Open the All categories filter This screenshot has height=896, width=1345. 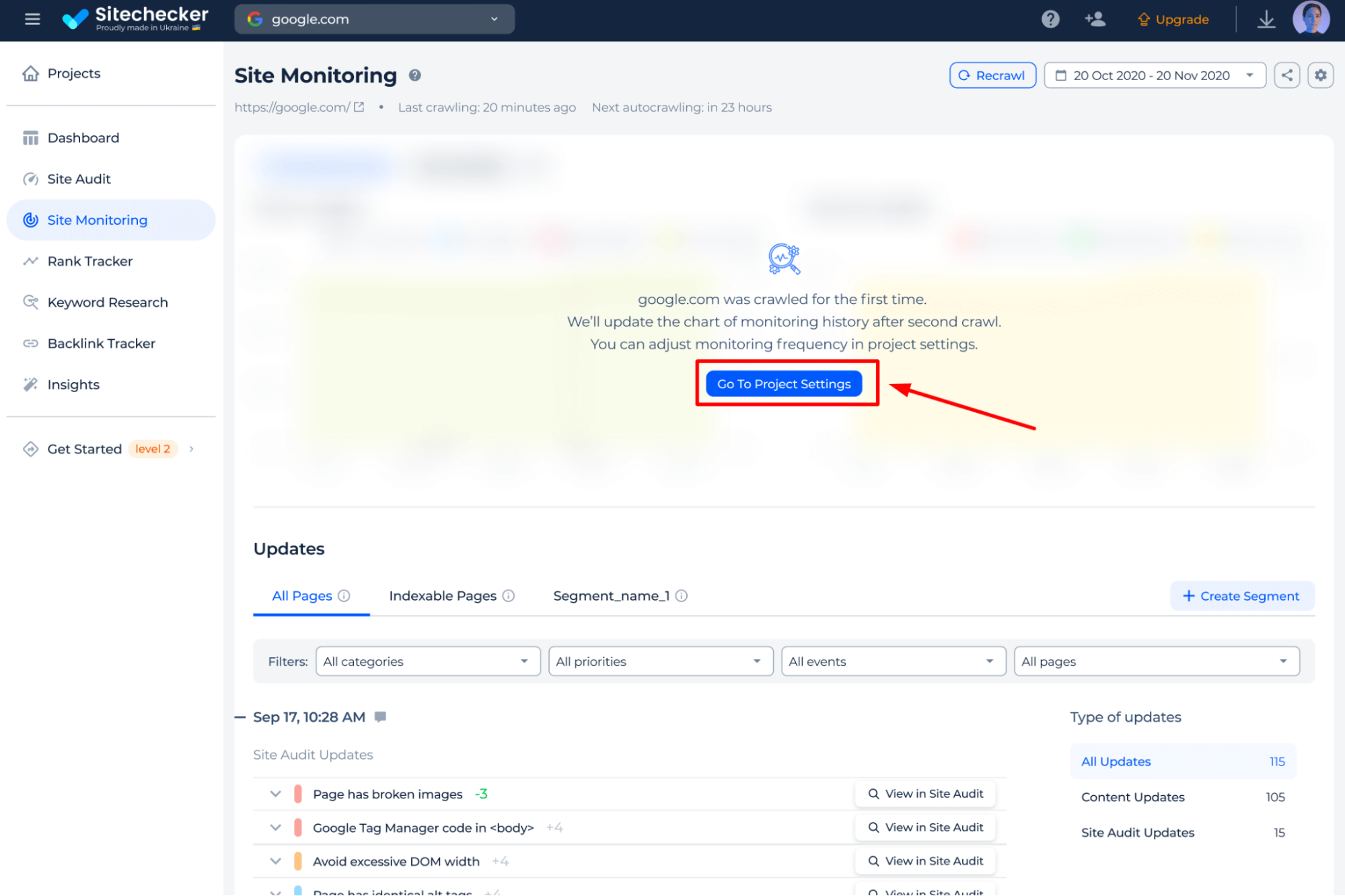coord(428,661)
